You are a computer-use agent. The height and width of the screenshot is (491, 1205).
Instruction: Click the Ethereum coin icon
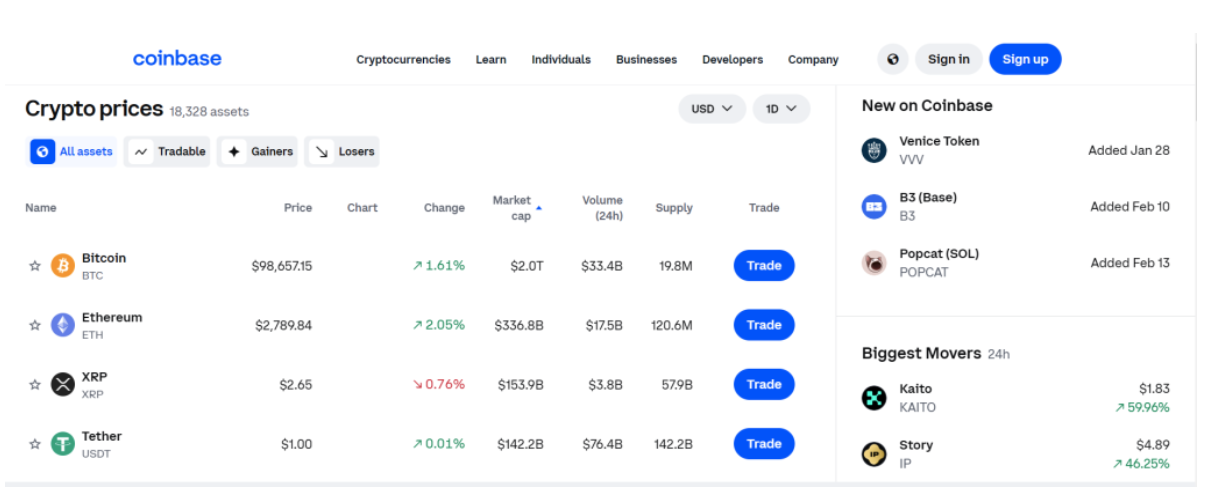pos(63,325)
